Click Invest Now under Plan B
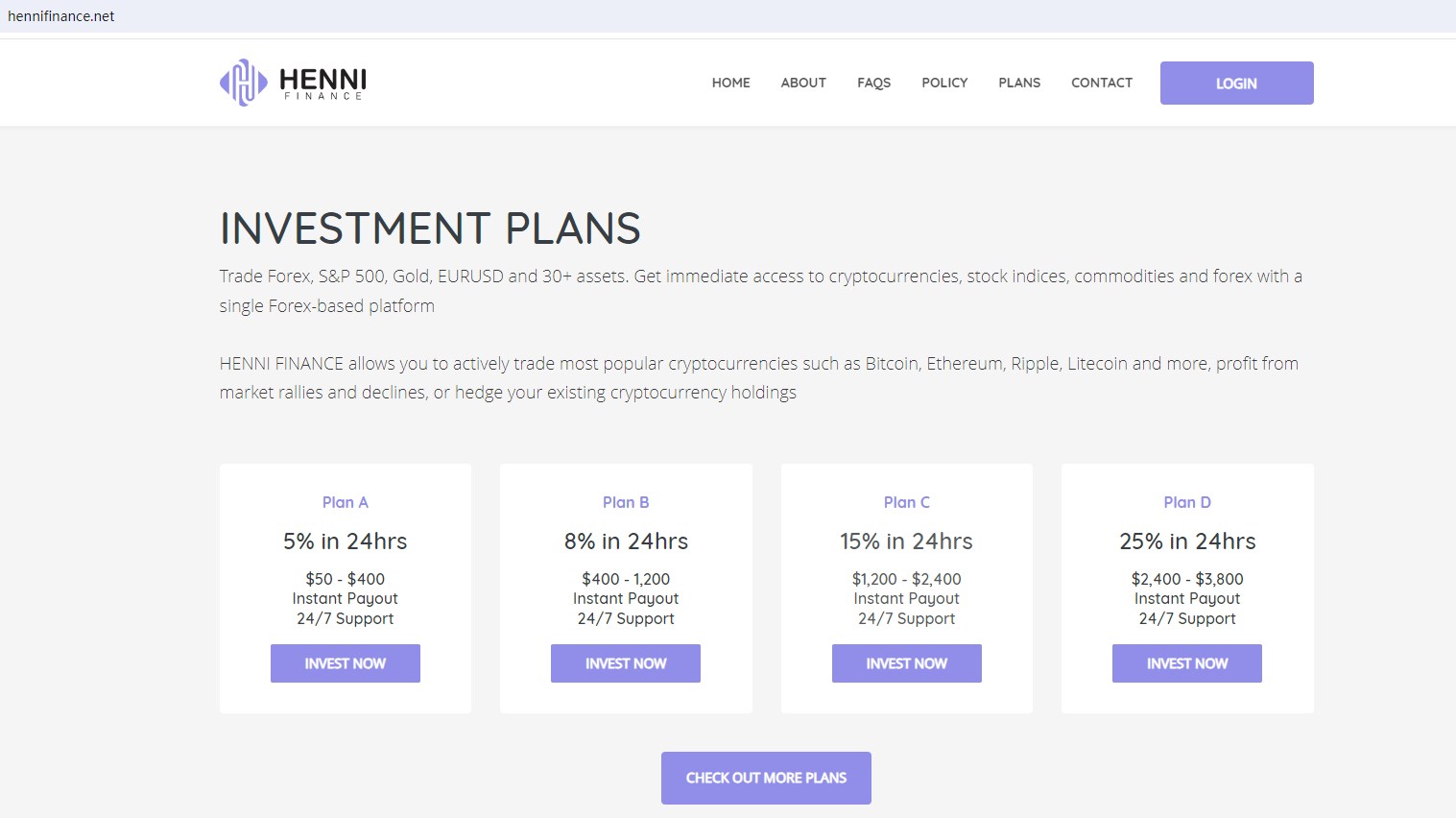1456x818 pixels. click(626, 663)
